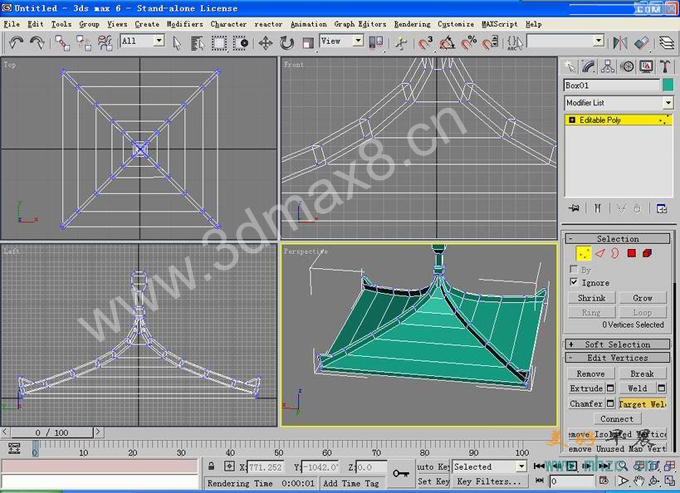
Task: Toggle Percent Snap icon
Action: click(469, 43)
